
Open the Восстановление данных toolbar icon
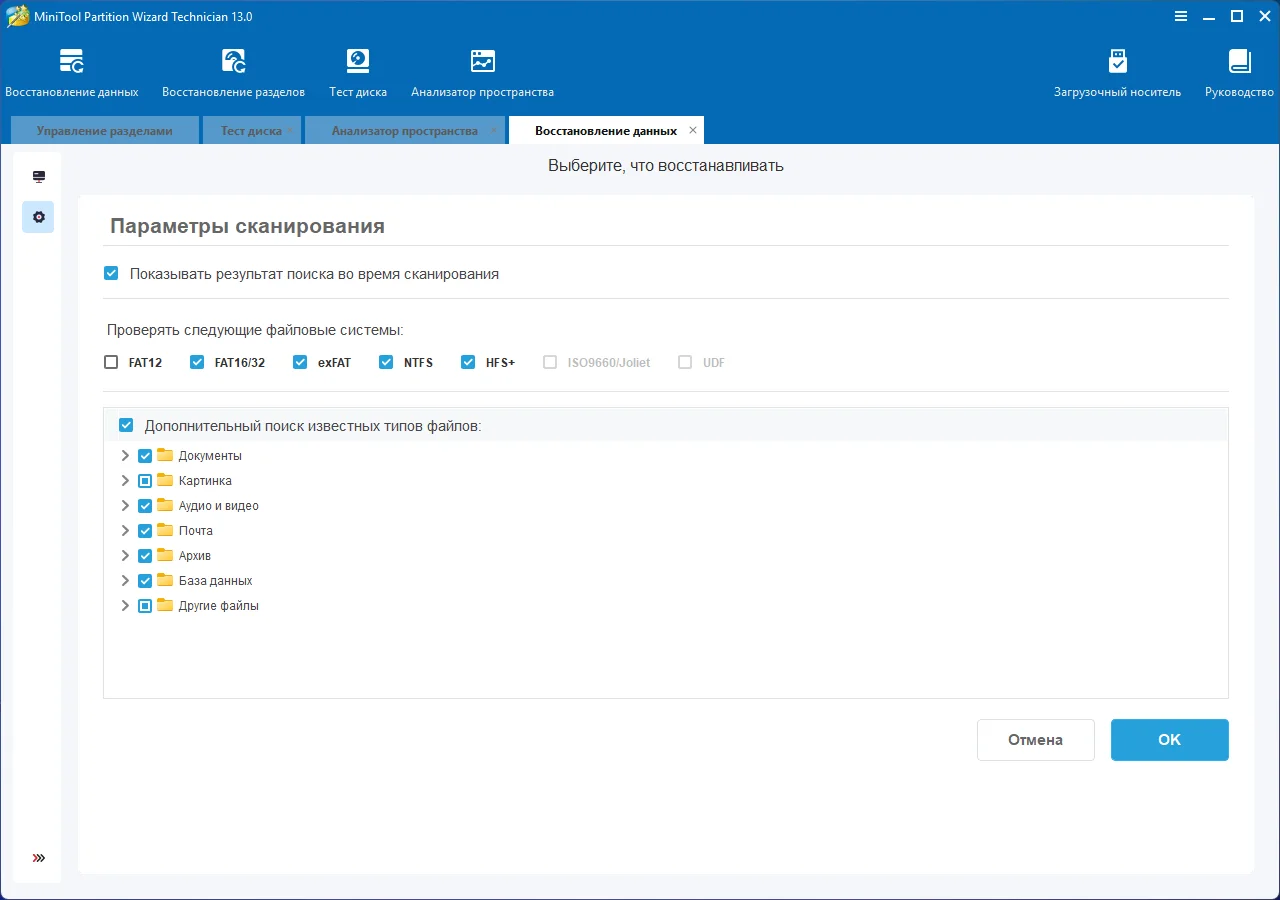pyautogui.click(x=72, y=62)
